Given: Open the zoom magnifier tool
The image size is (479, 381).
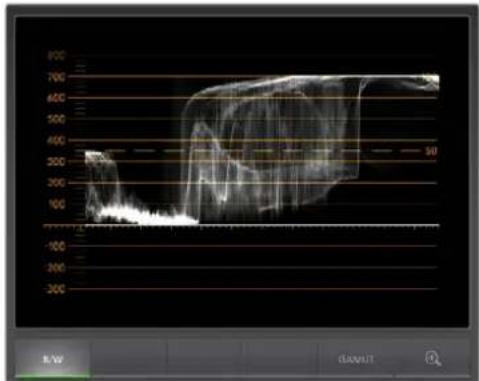Looking at the screenshot, I should (433, 359).
